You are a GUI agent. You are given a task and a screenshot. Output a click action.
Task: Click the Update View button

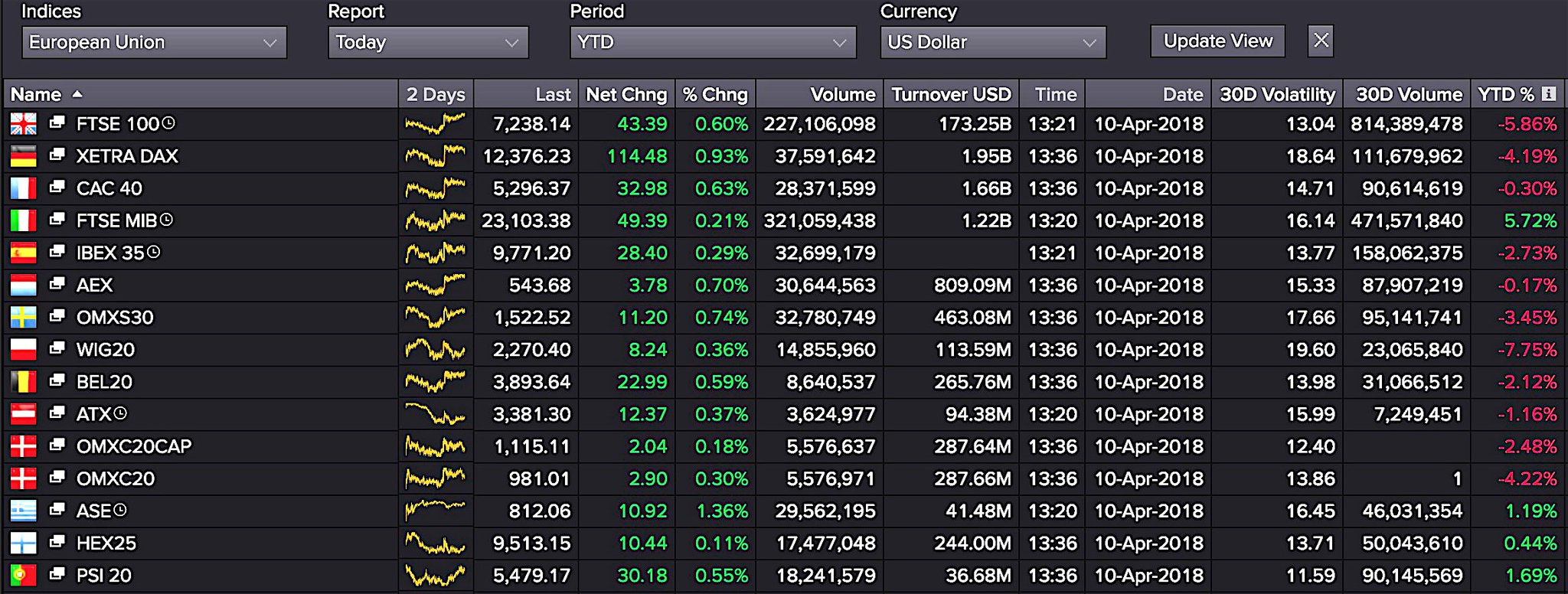pos(1217,41)
